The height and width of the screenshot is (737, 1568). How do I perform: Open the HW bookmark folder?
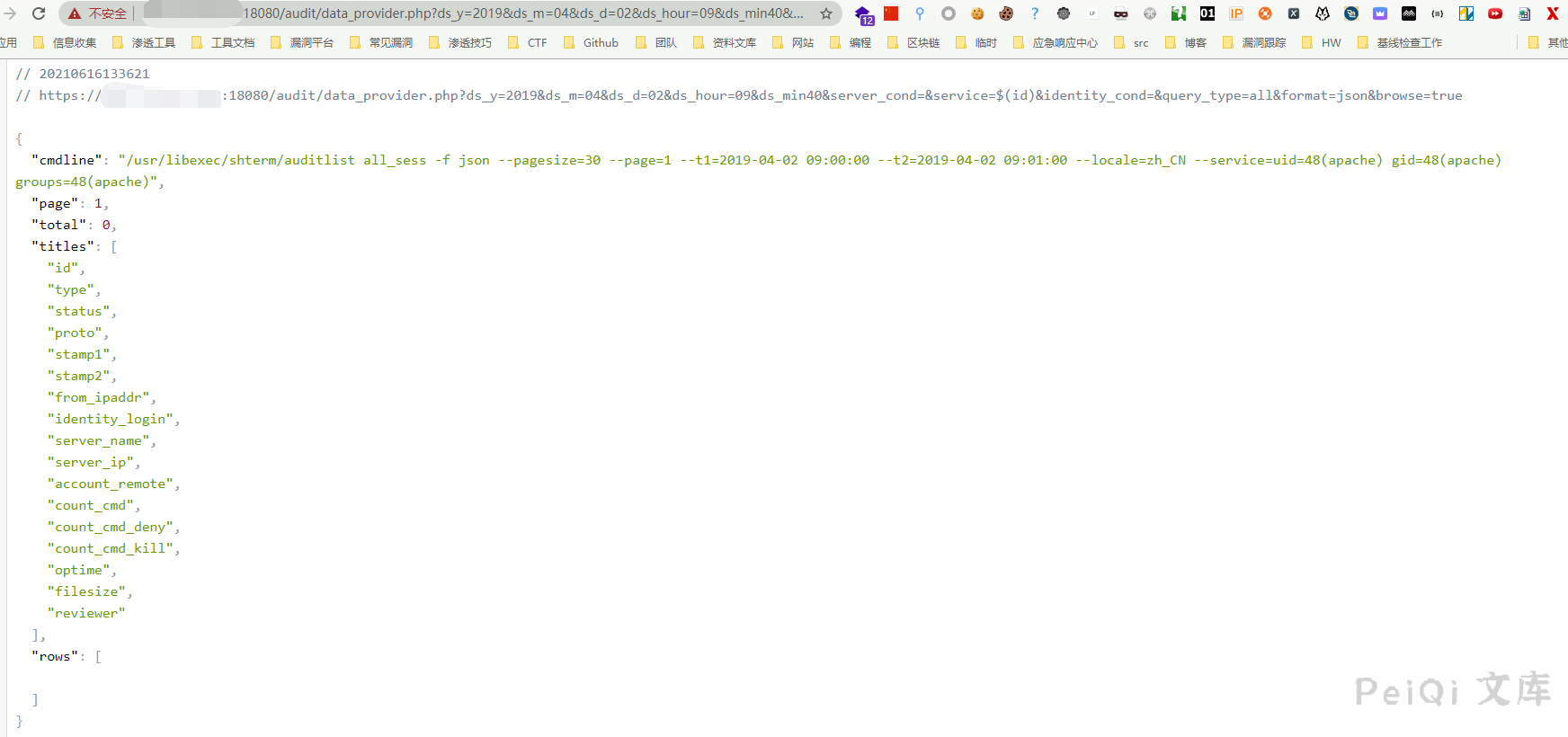click(1322, 42)
